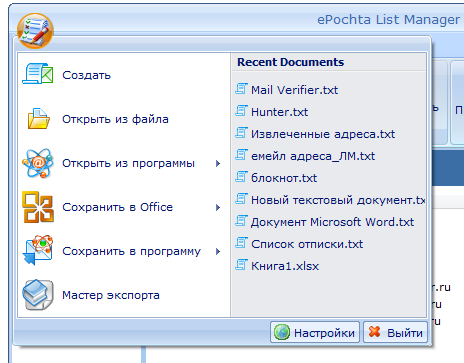
Task: Click the file icon beside Список отписки.txt
Action: point(241,243)
